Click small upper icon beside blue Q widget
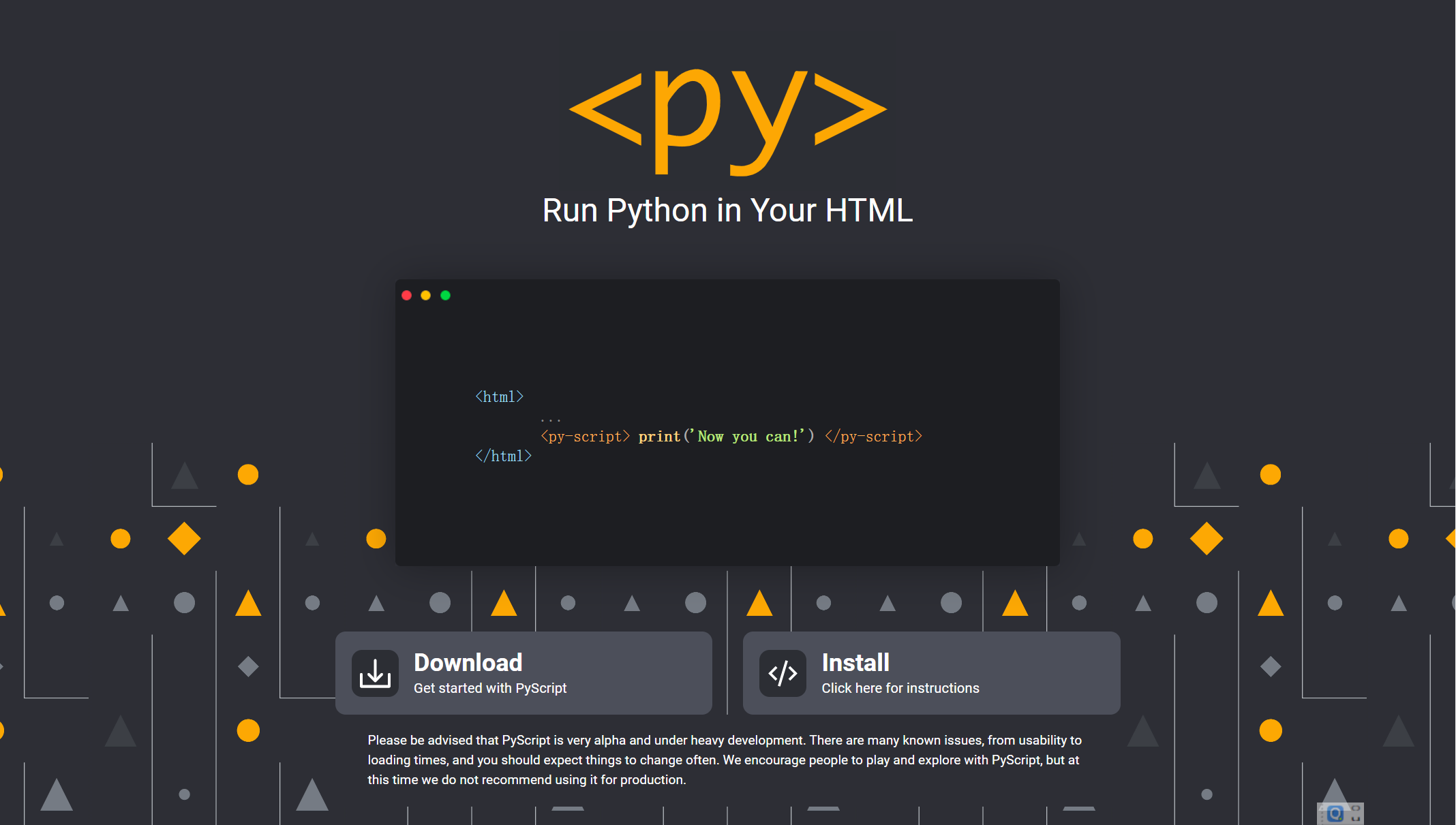 pos(1356,808)
